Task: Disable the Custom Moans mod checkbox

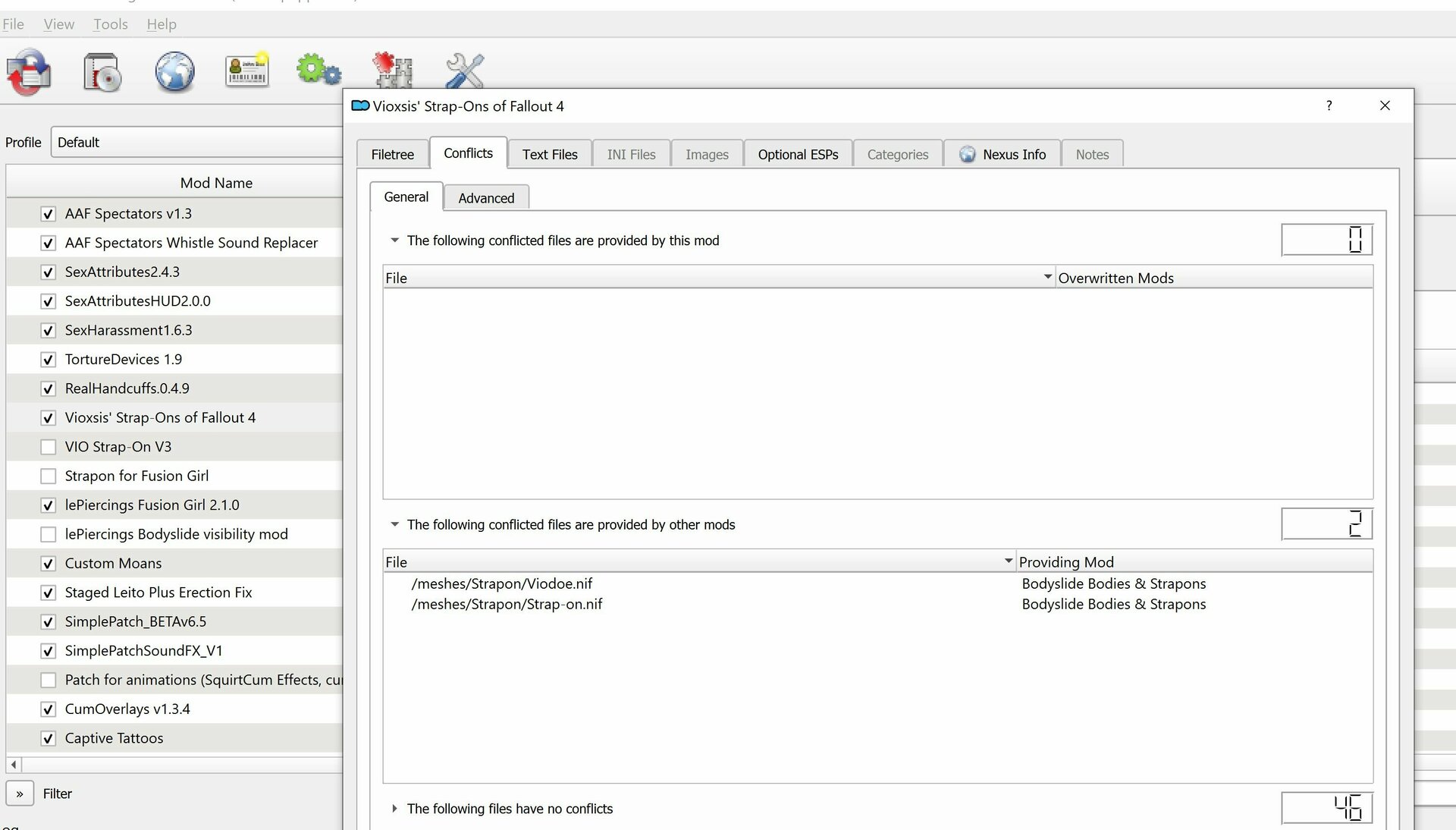Action: [x=48, y=564]
